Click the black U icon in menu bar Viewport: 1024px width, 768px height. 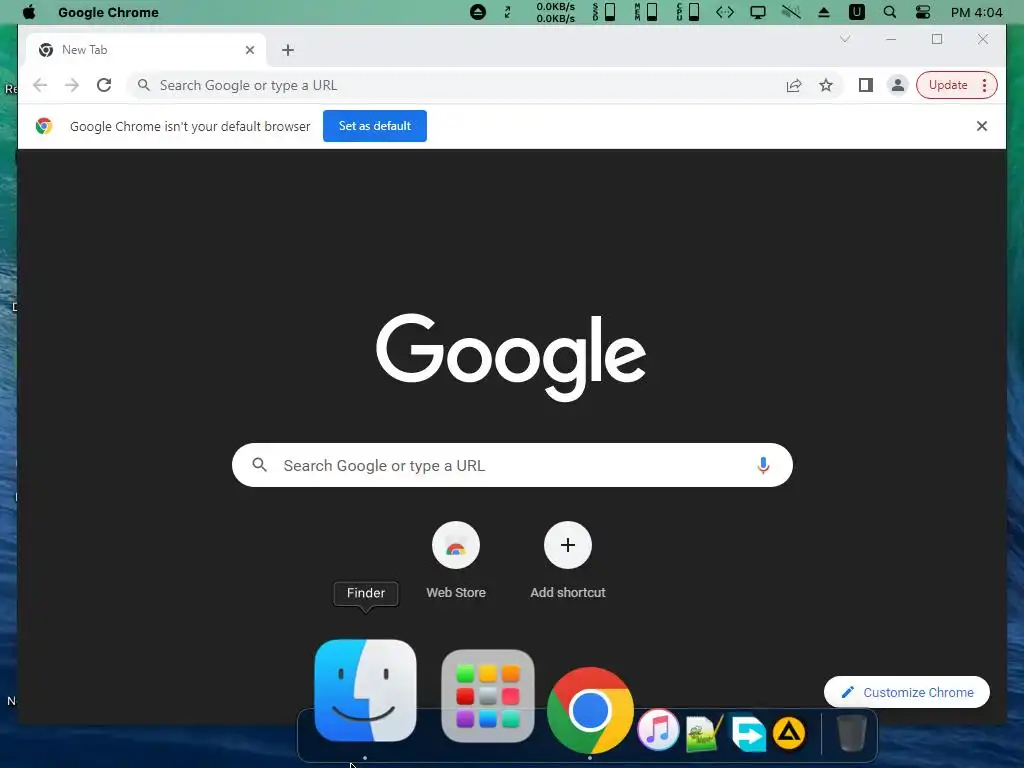(x=857, y=12)
